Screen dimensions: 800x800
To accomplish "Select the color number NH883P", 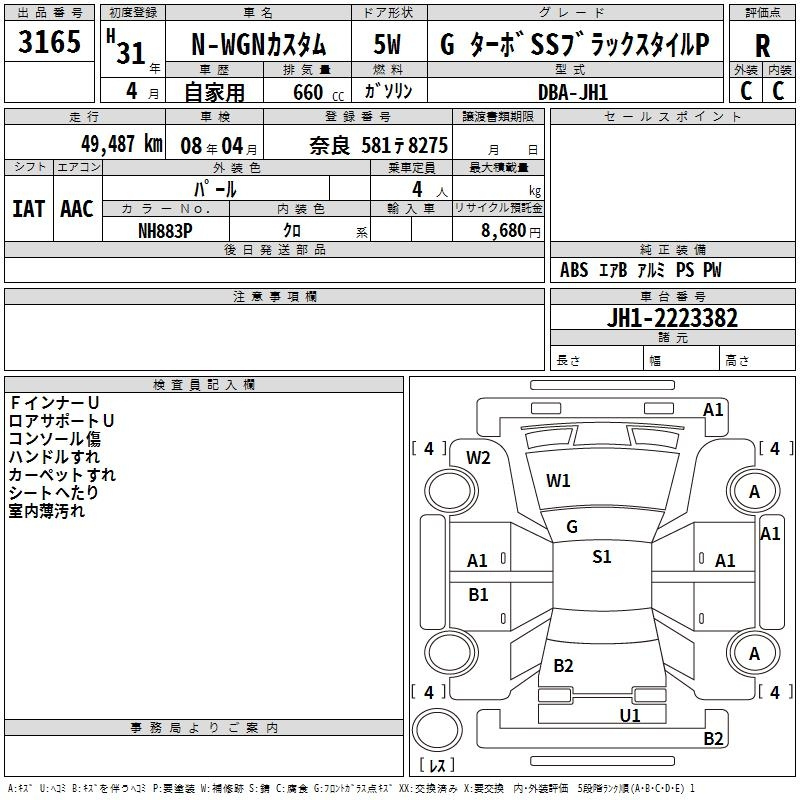I will pyautogui.click(x=166, y=230).
